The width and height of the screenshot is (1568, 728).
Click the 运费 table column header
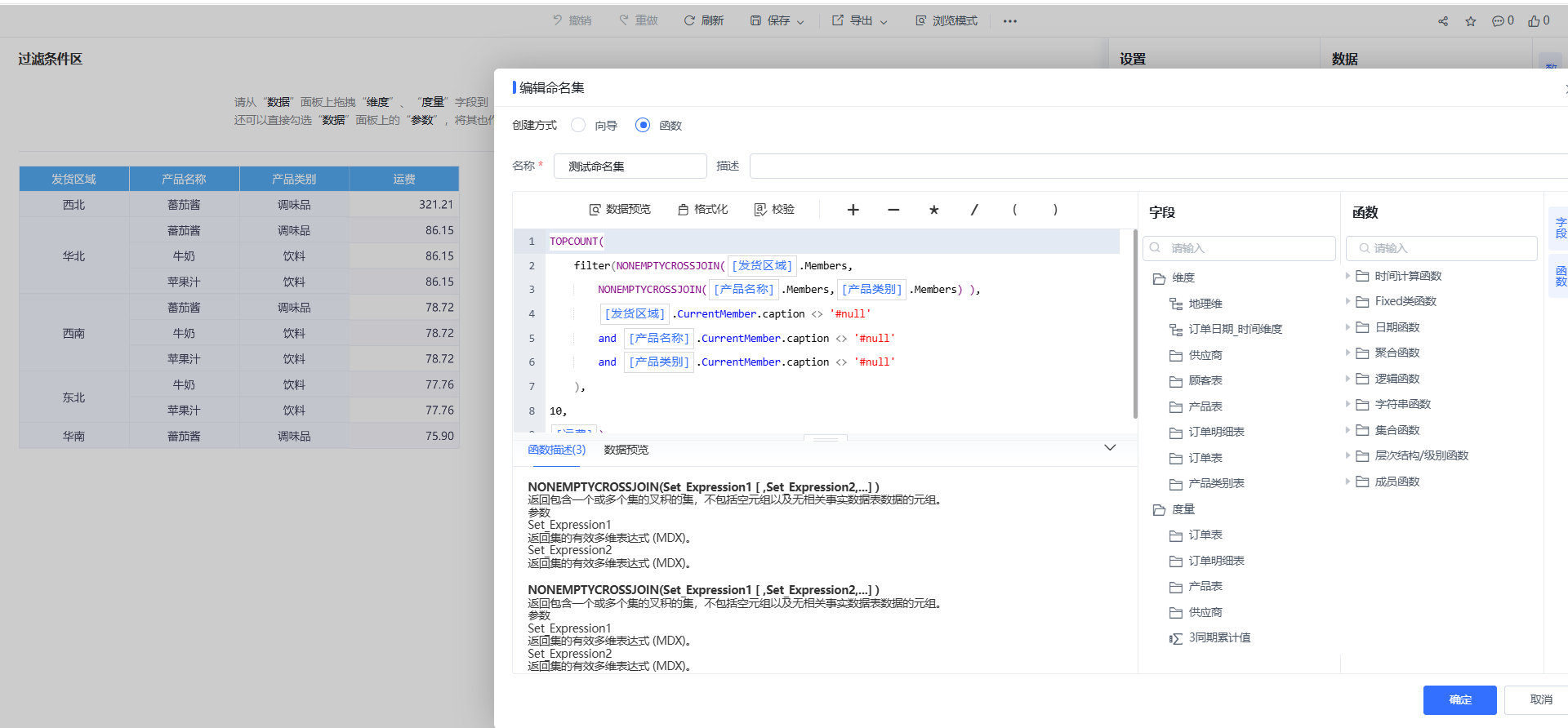[404, 179]
